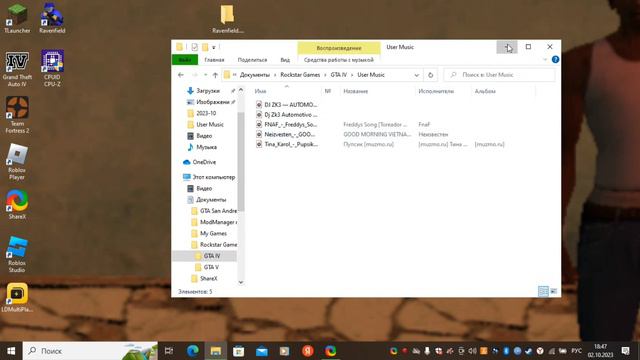The image size is (640, 360).
Task: Select GTA San Andreas folder in tree
Action: (214, 211)
